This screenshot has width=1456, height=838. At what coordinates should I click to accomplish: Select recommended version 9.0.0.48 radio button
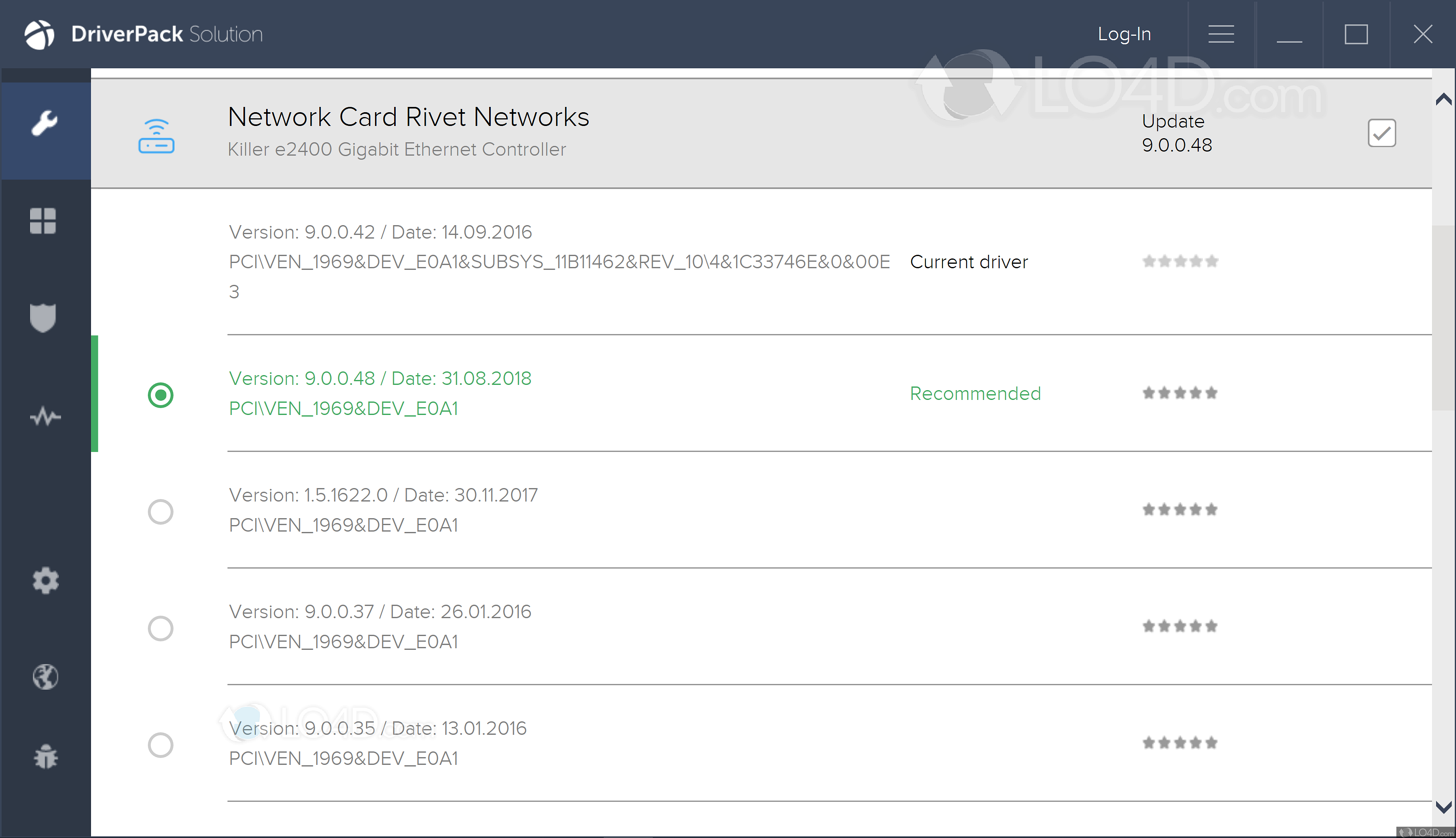click(x=160, y=395)
